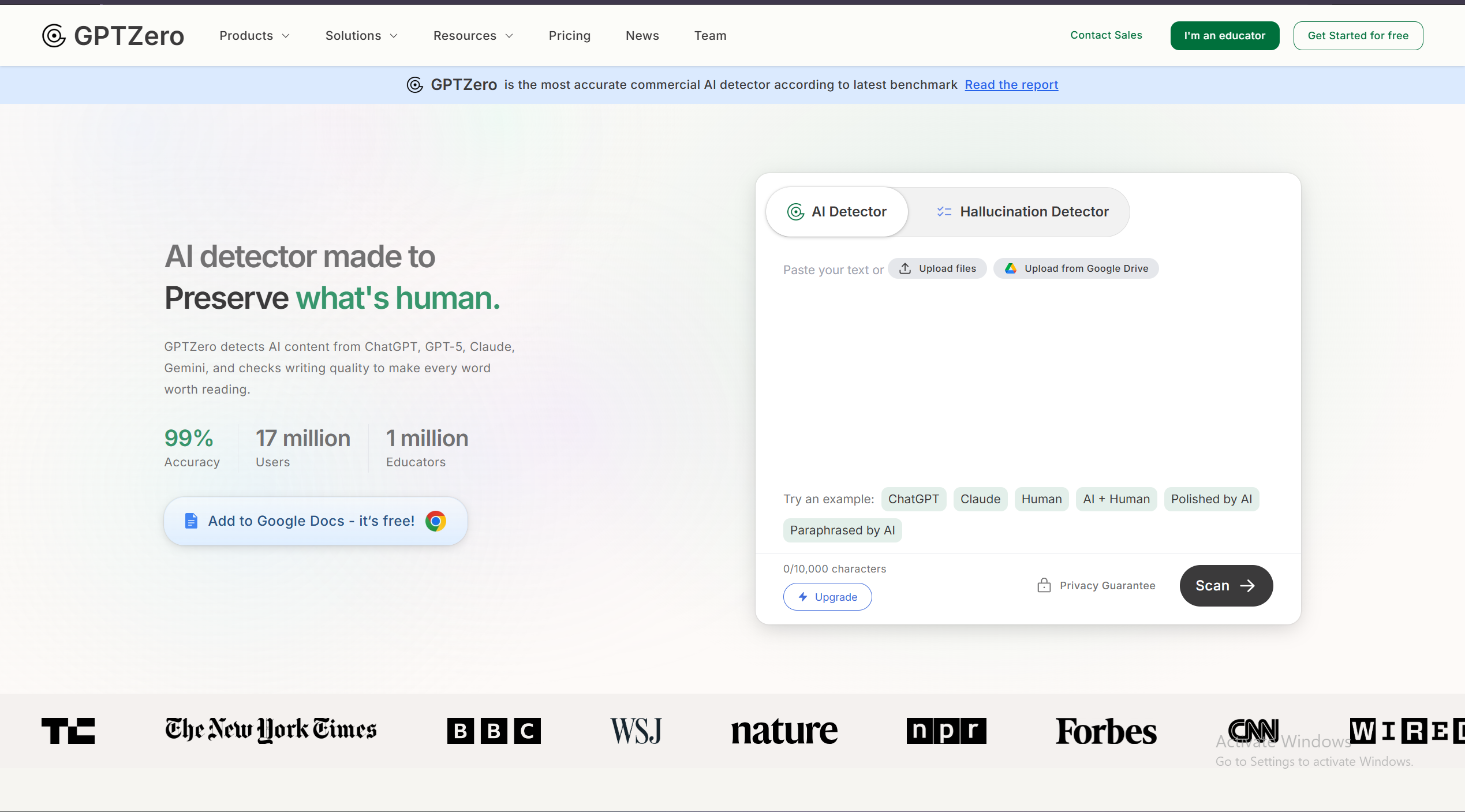Screen dimensions: 1465x812
Task: Expand the Resources dropdown chevron
Action: point(509,36)
